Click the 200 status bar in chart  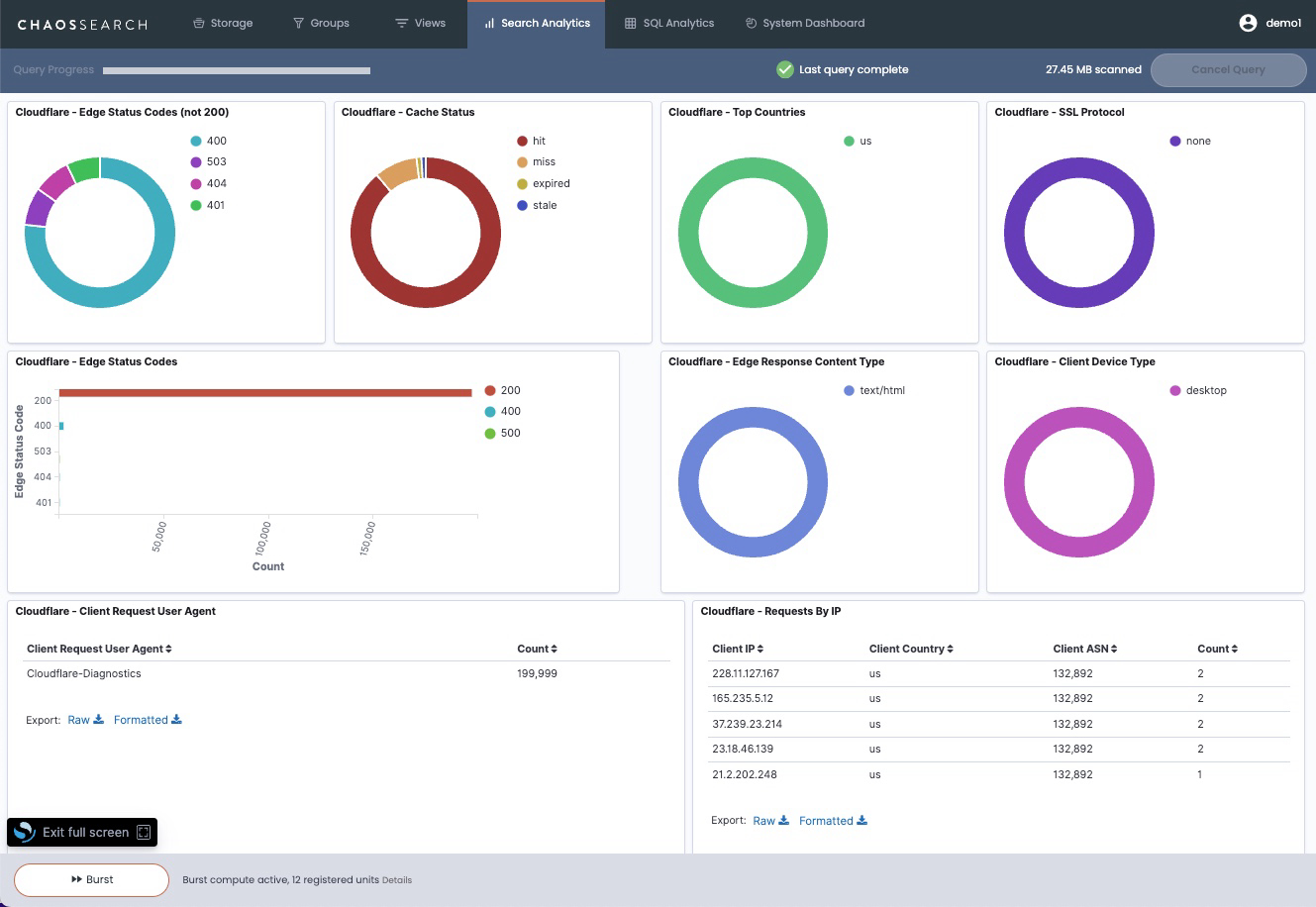[265, 393]
